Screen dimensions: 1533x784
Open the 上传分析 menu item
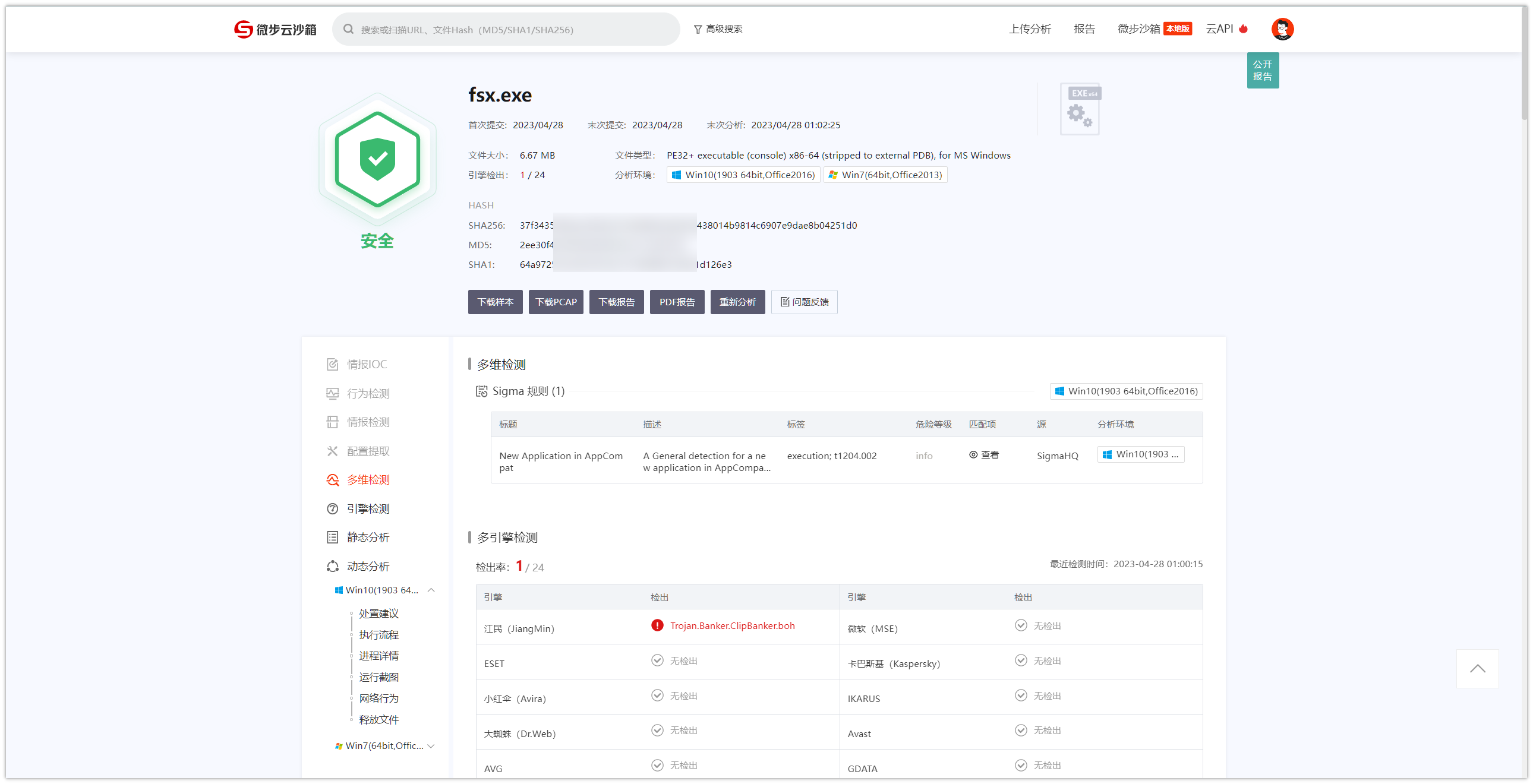[x=1030, y=29]
